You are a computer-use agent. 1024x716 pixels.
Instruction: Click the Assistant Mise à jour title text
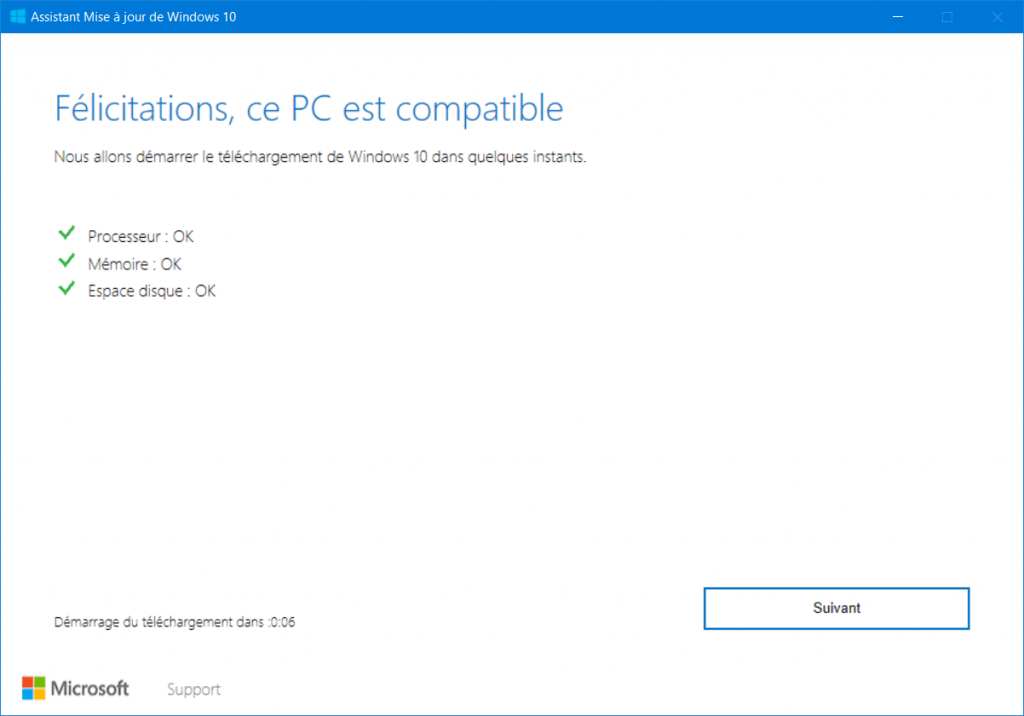click(133, 17)
